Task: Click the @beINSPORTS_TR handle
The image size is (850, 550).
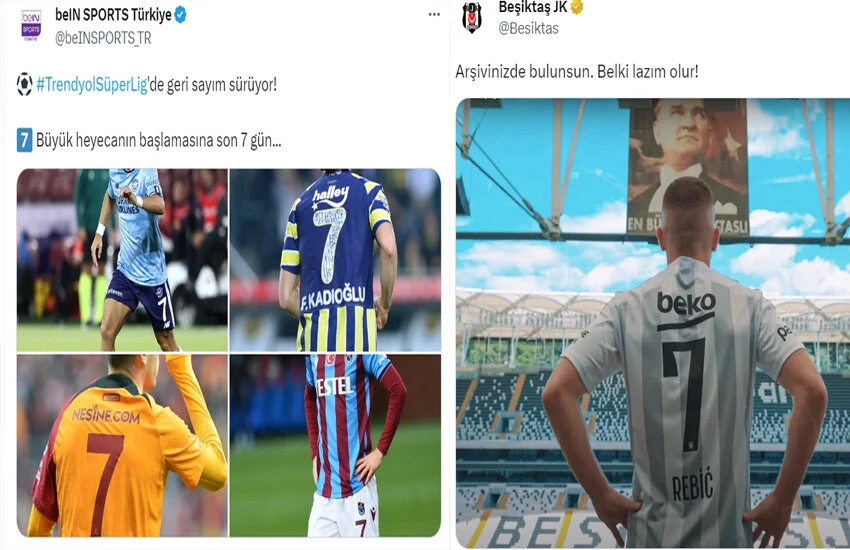Action: click(x=103, y=38)
